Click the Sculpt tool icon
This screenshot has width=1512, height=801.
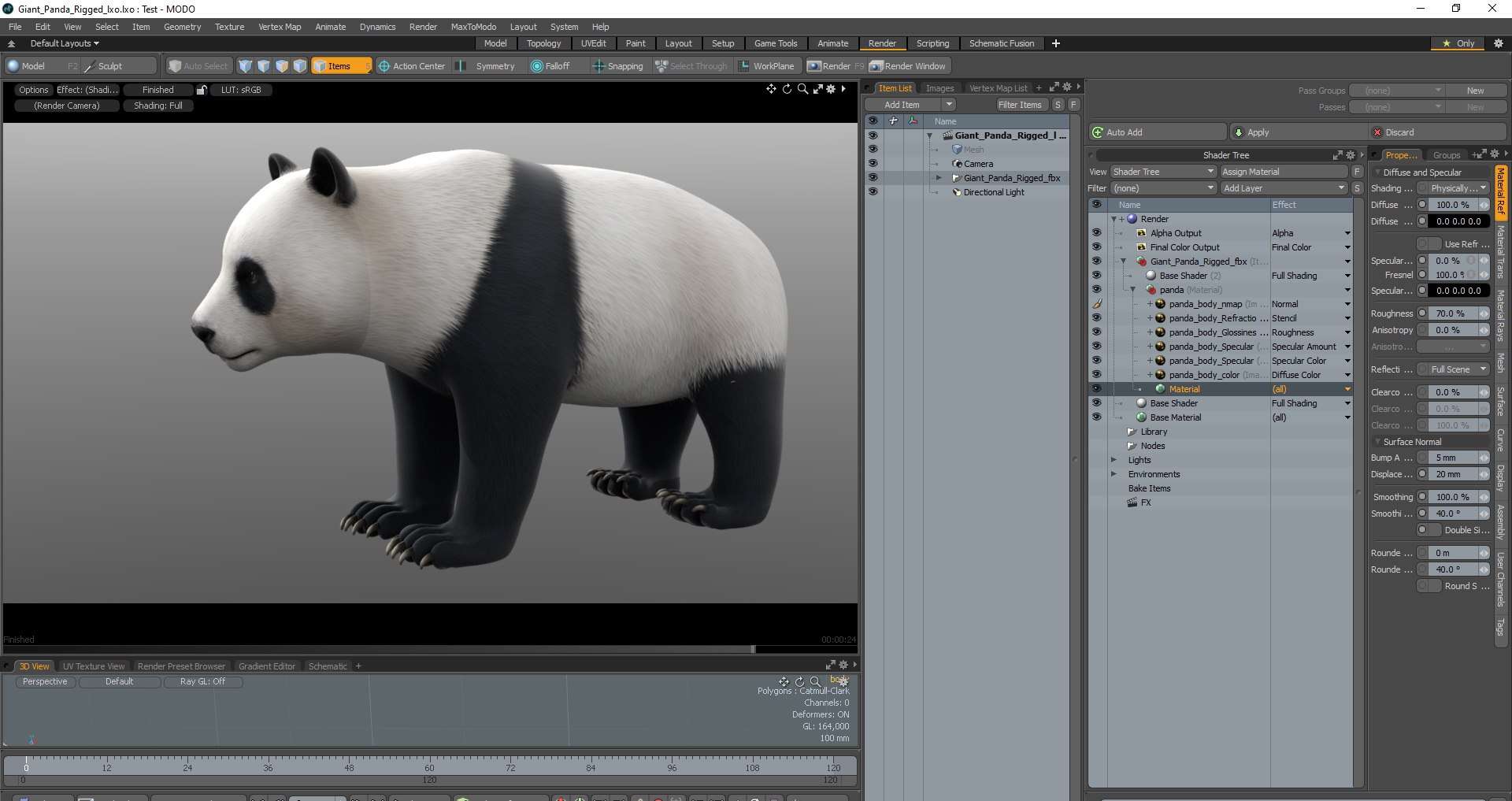click(90, 66)
